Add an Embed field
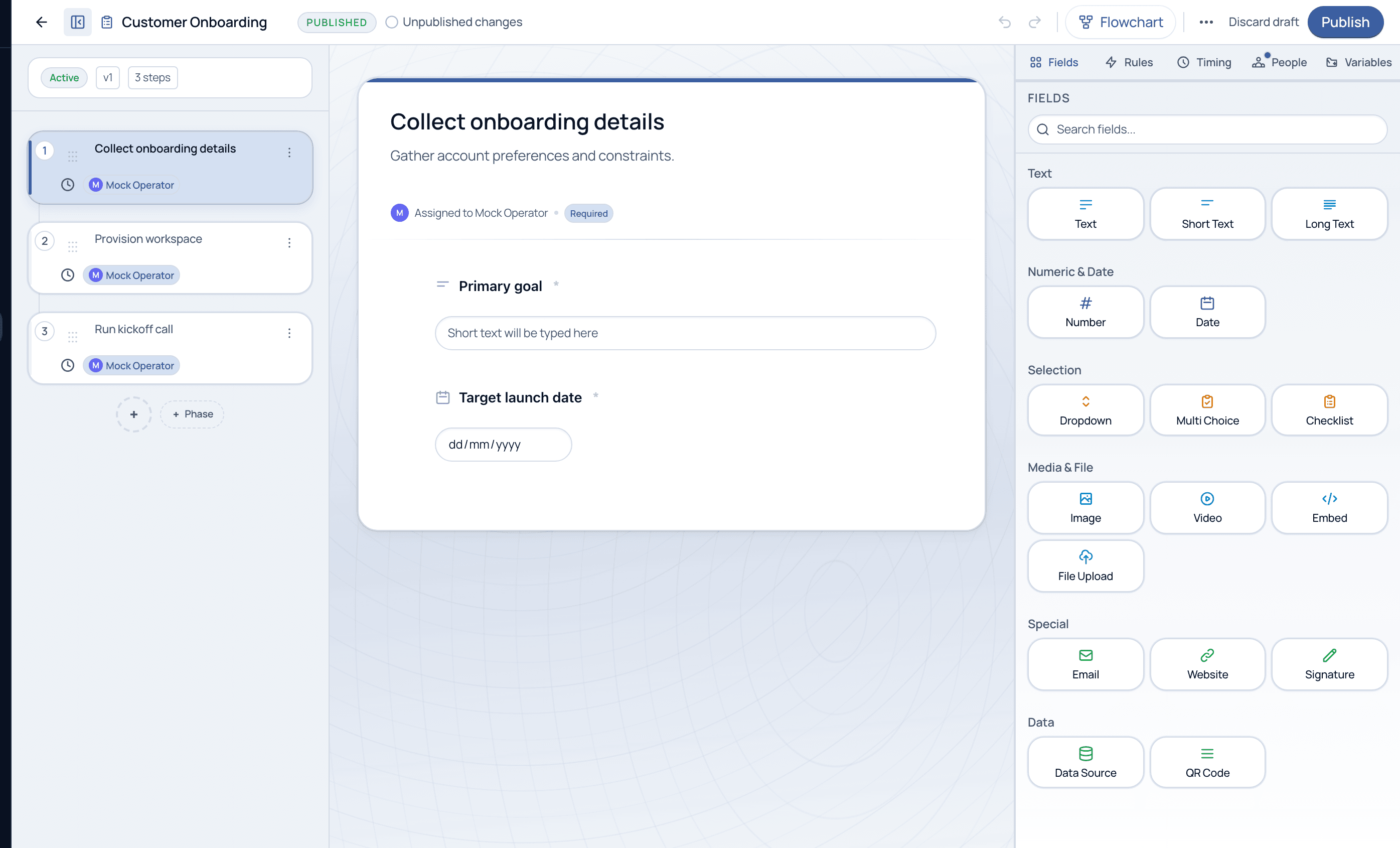The height and width of the screenshot is (848, 1400). click(1330, 508)
